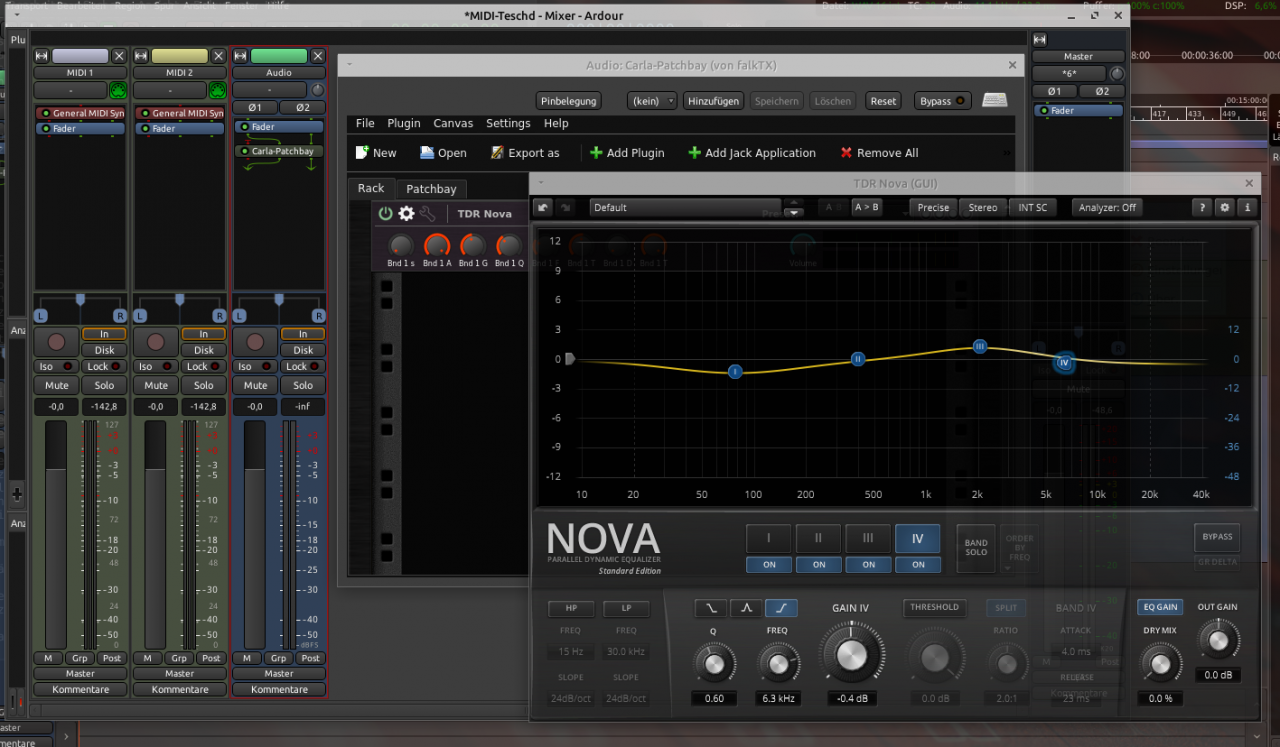Toggle Solo on the Audio strip
Image resolution: width=1280 pixels, height=747 pixels.
(x=303, y=385)
